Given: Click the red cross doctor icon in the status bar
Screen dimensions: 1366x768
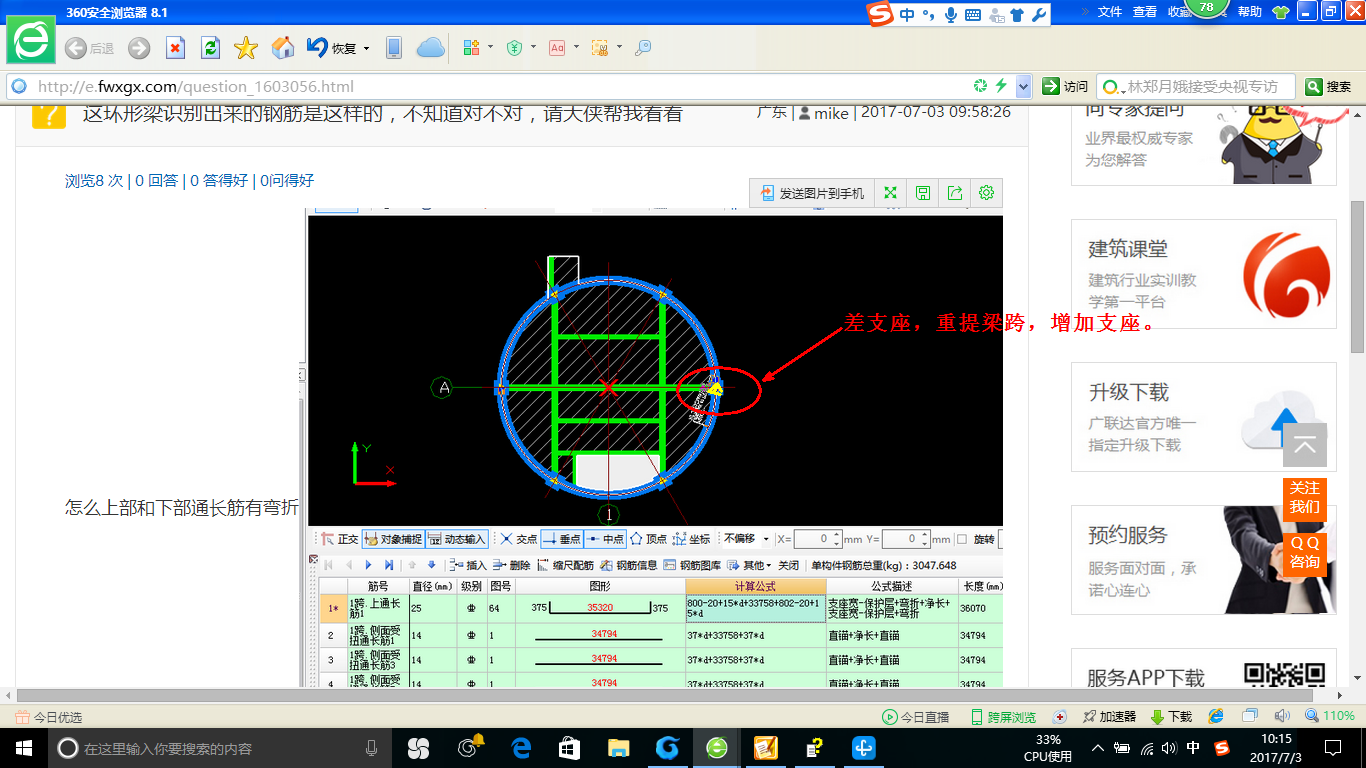Looking at the screenshot, I should click(x=1061, y=717).
